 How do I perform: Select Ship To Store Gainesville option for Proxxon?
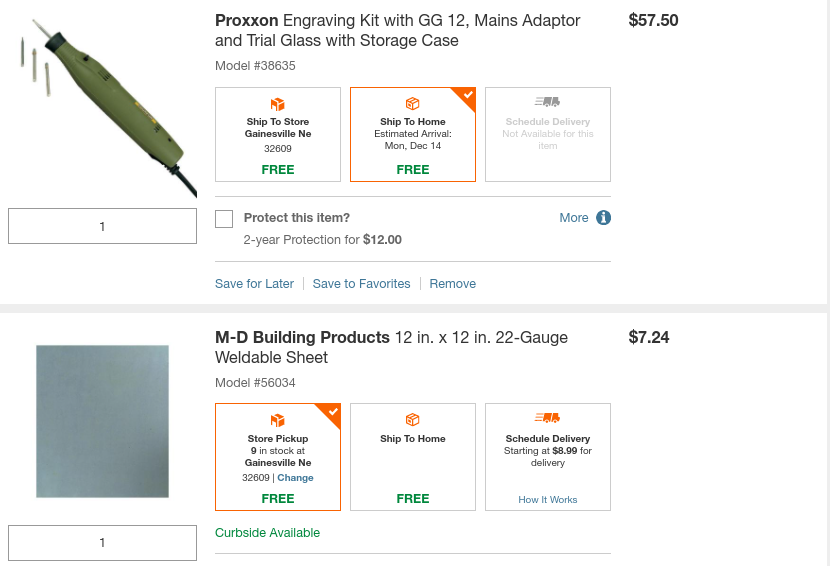click(x=278, y=135)
